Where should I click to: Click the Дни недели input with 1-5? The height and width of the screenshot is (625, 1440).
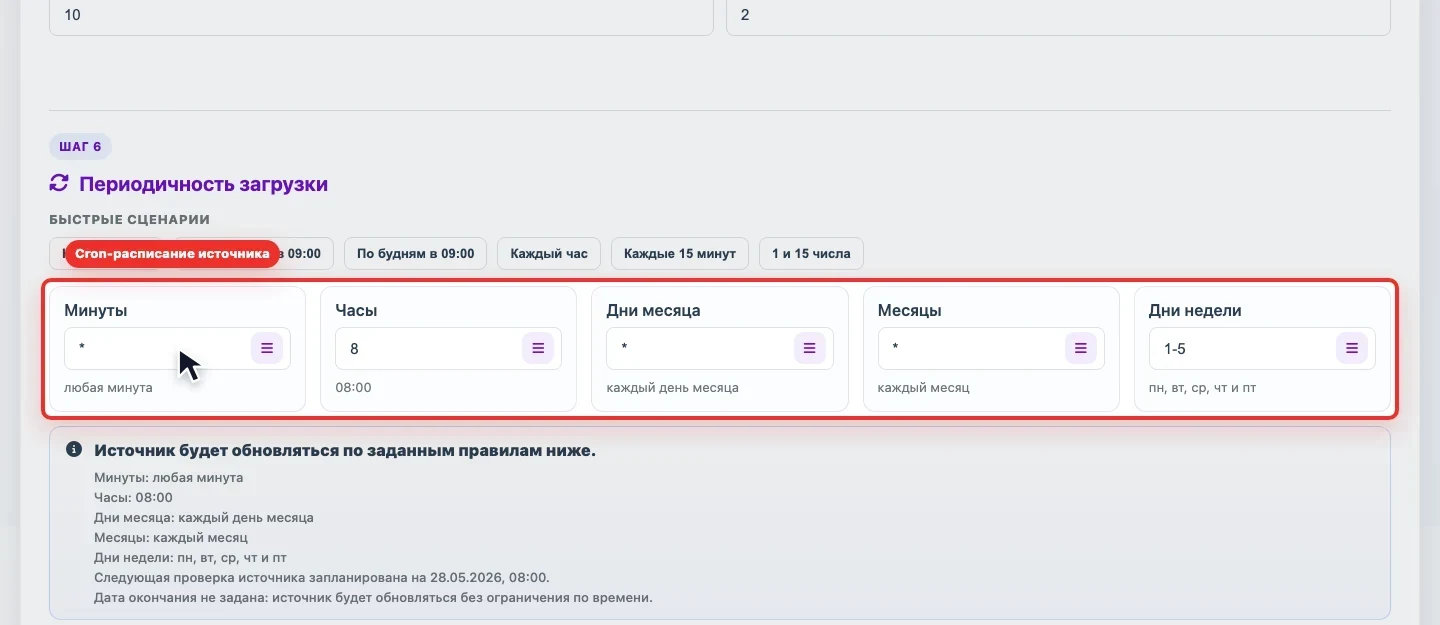point(1262,348)
